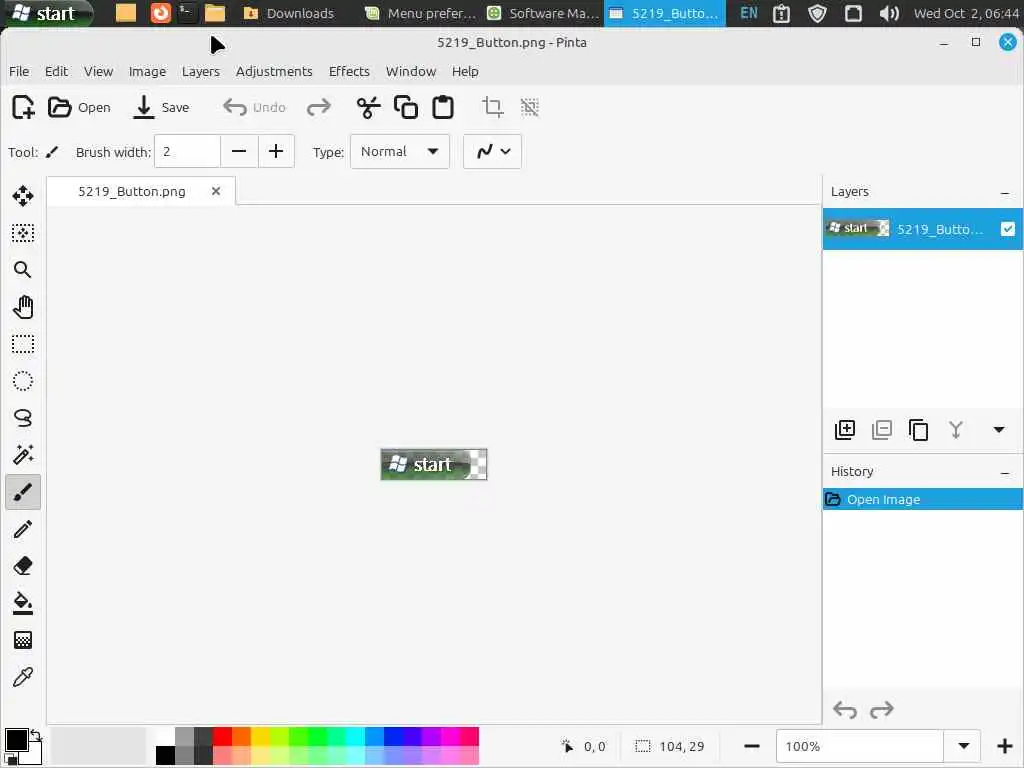
Task: Select the Ellipse Select tool
Action: [x=23, y=381]
